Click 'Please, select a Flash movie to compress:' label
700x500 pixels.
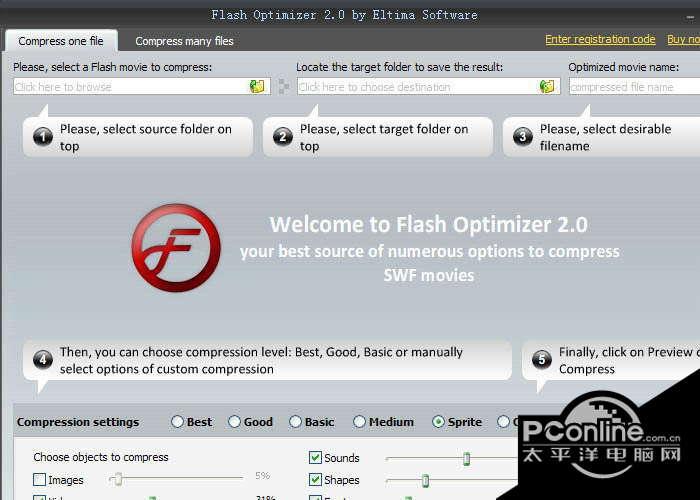tap(112, 67)
